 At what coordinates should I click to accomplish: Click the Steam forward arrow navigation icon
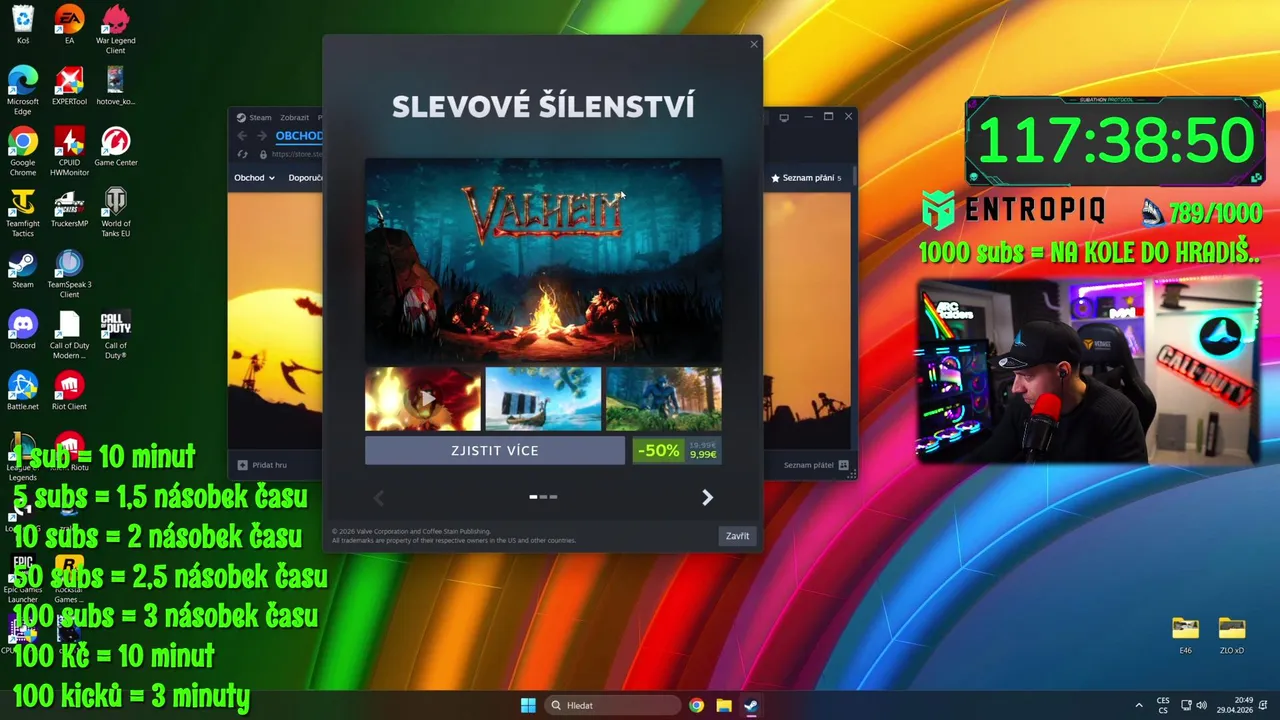(x=261, y=136)
